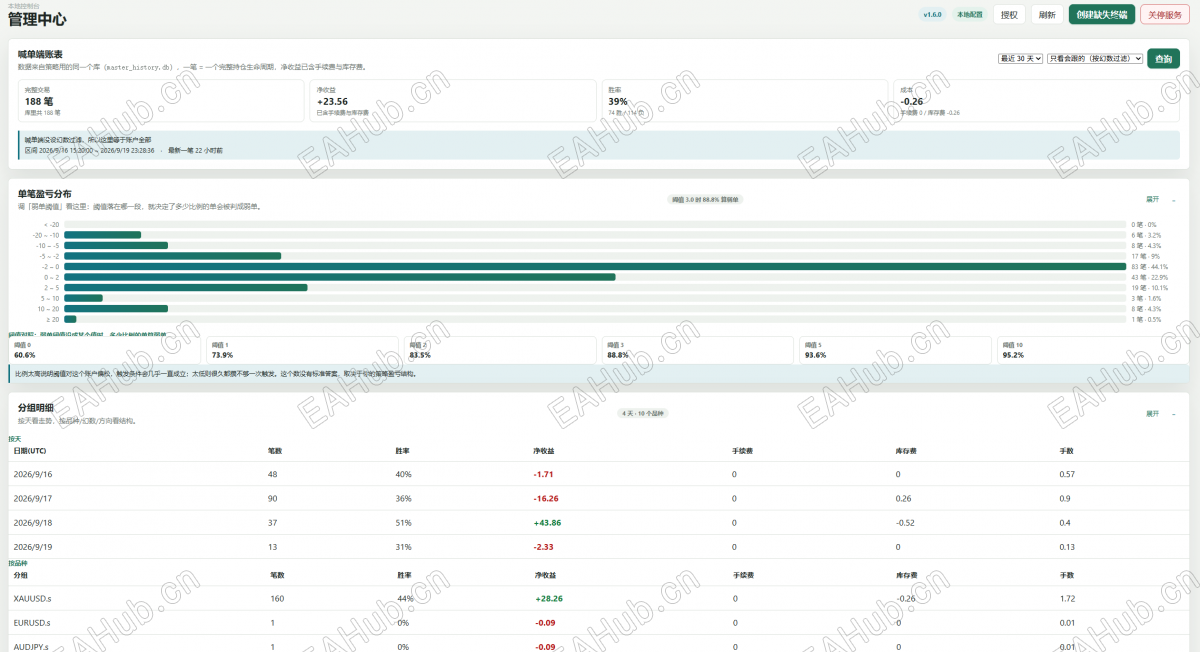Click the 按天 group label
The height and width of the screenshot is (652, 1200).
[15, 439]
